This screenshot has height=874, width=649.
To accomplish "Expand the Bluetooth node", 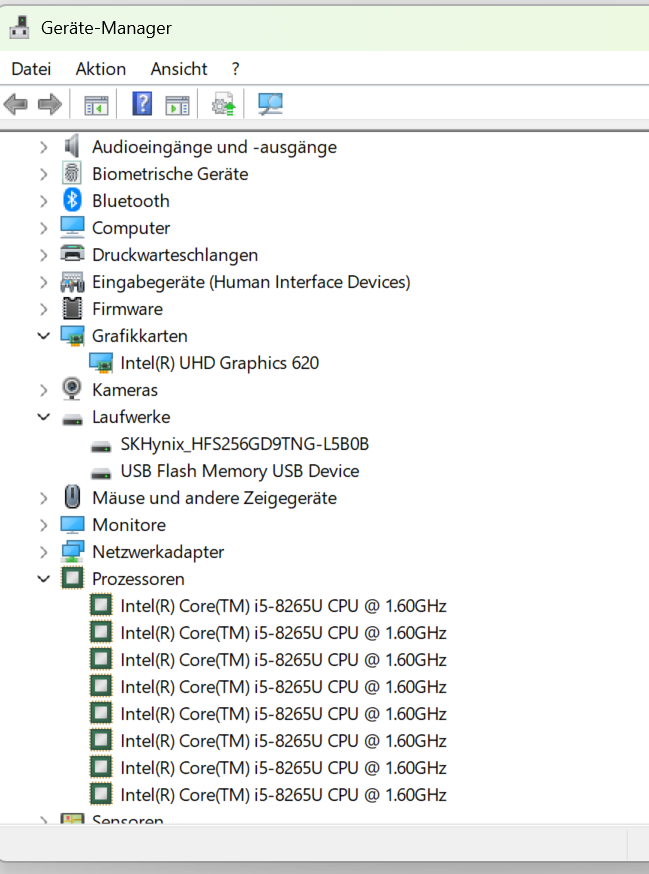I will tap(43, 201).
